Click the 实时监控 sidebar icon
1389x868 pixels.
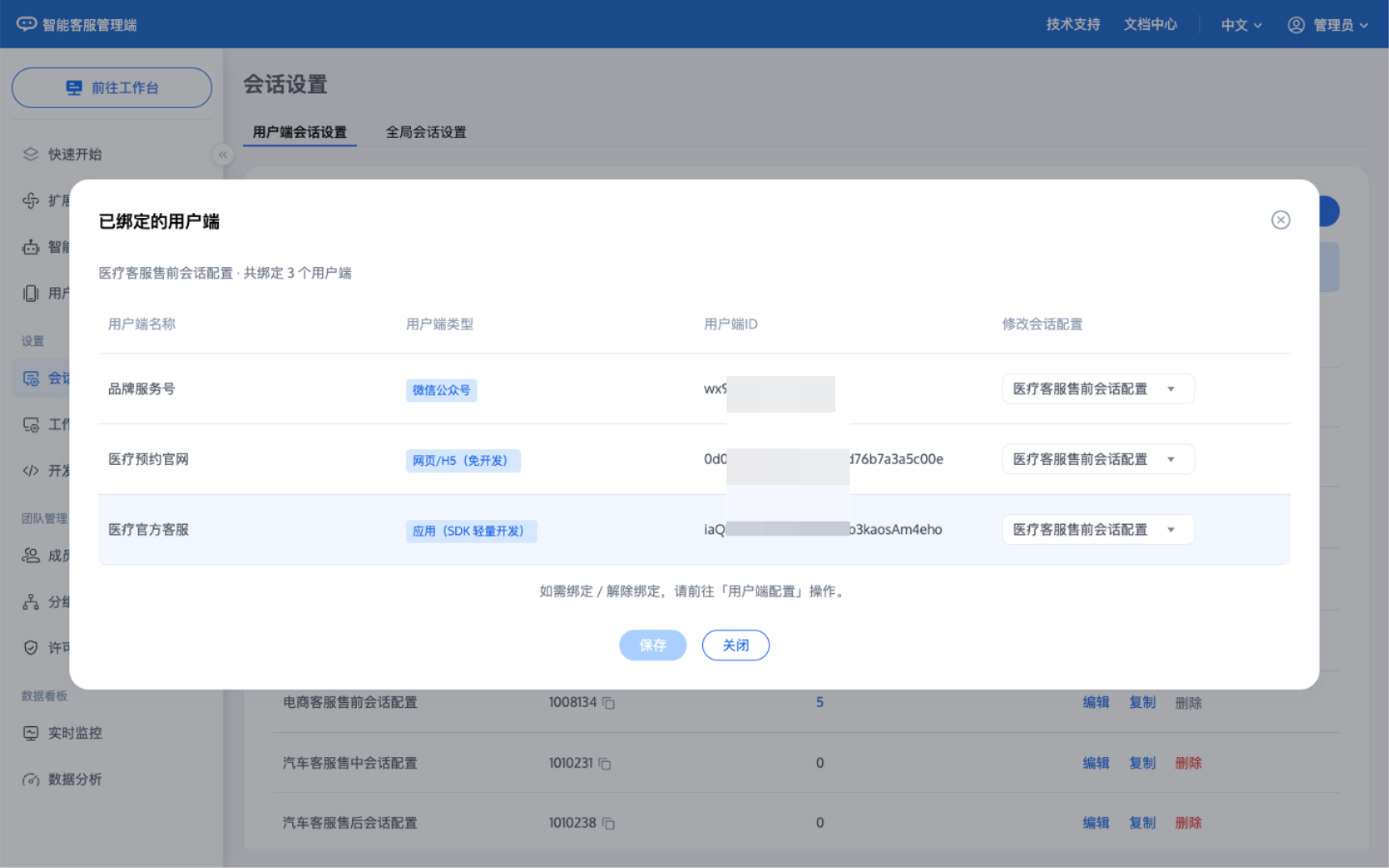31,733
